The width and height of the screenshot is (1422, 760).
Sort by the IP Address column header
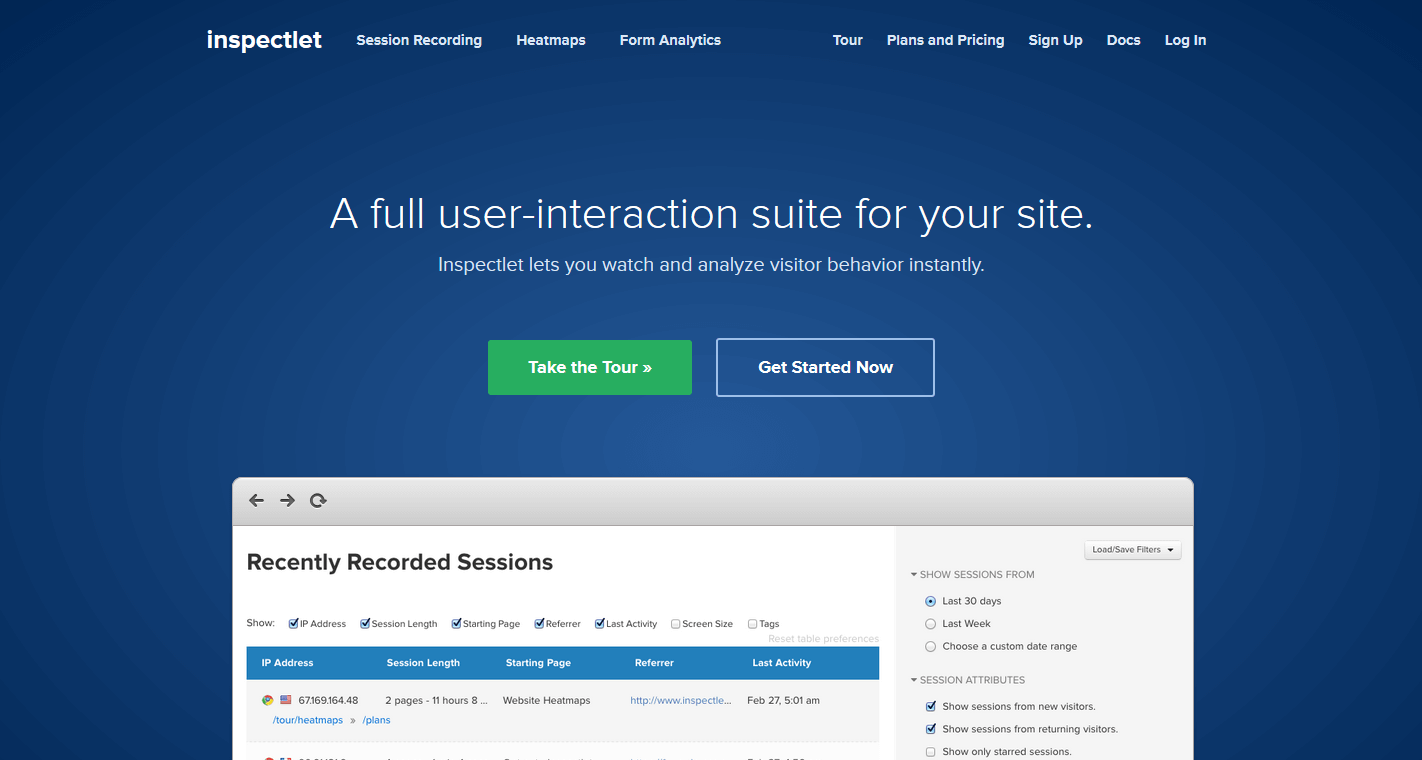287,663
